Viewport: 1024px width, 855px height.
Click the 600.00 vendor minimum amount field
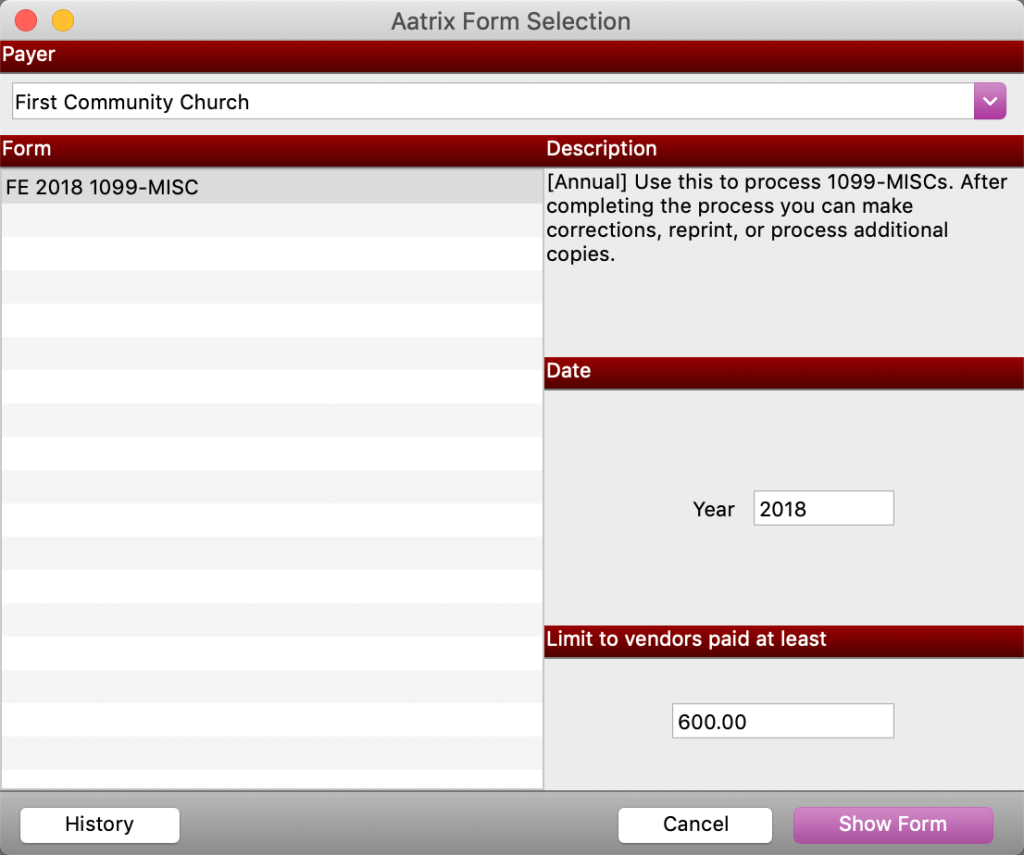point(782,721)
